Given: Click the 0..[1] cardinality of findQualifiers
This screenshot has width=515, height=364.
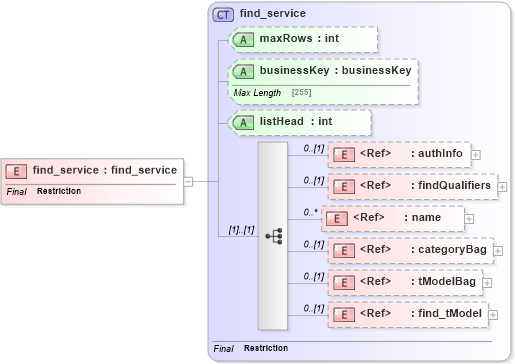Looking at the screenshot, I should point(314,180).
